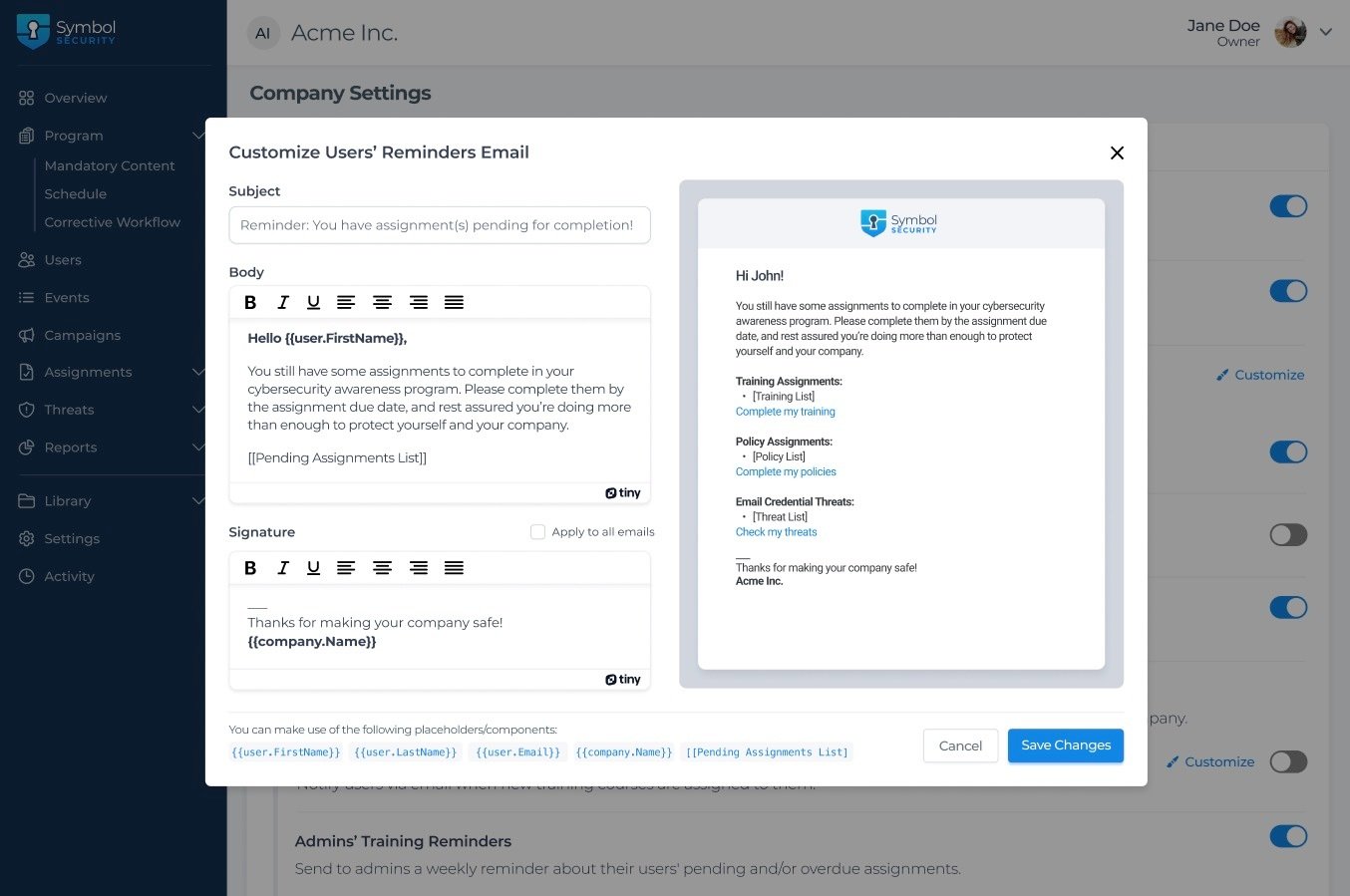
Task: Expand the Program section in sidebar
Action: (197, 136)
